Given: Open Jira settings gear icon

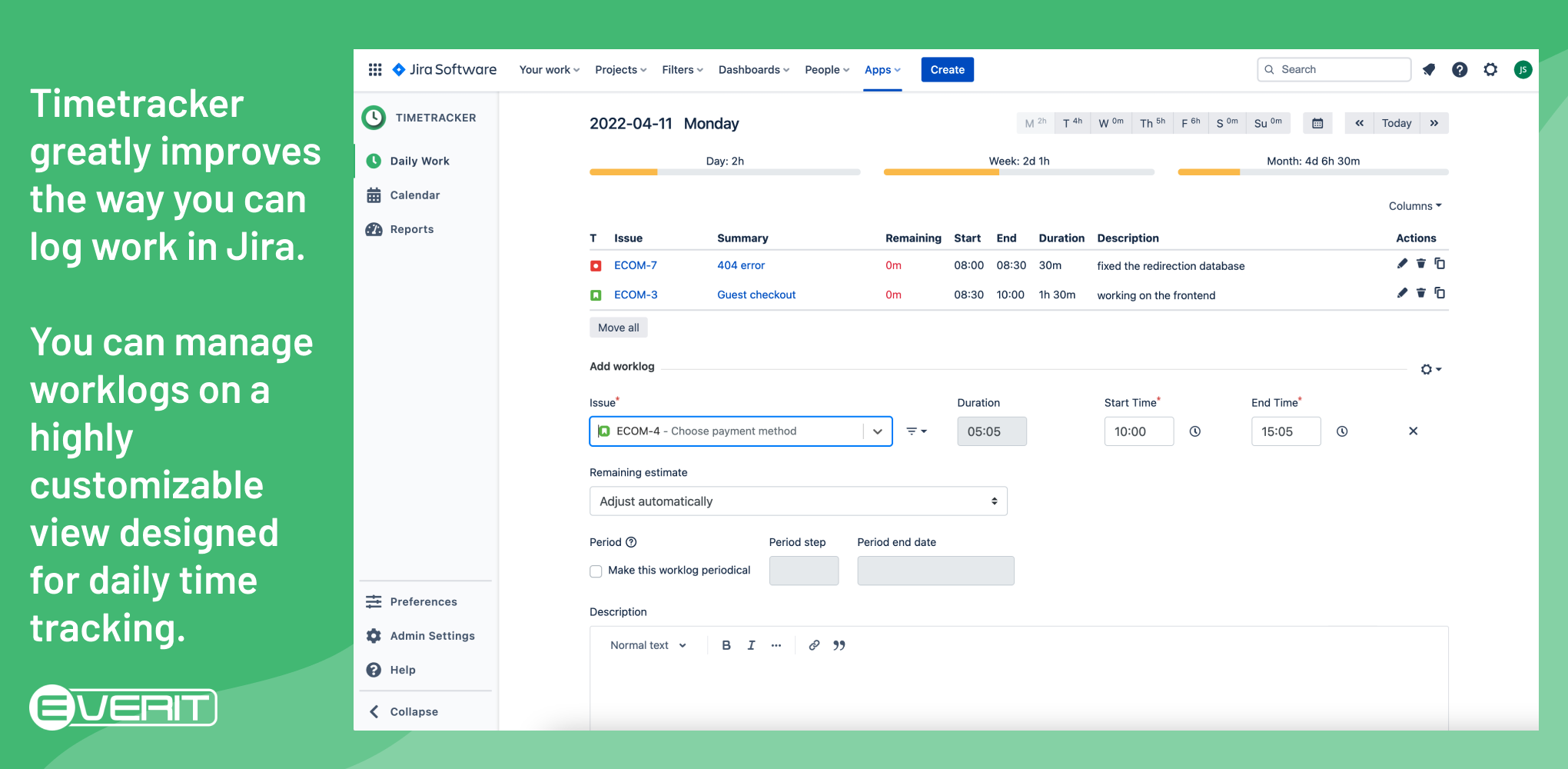Looking at the screenshot, I should point(1490,70).
